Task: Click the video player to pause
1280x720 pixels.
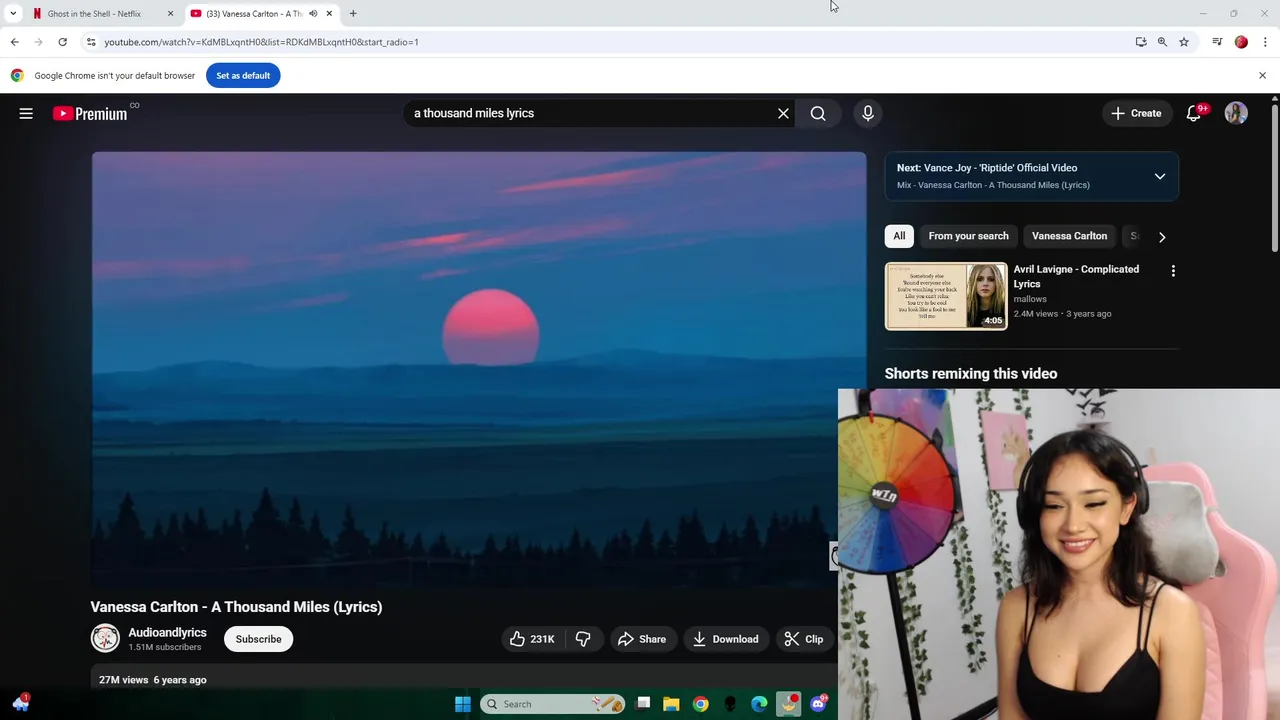Action: coord(479,369)
